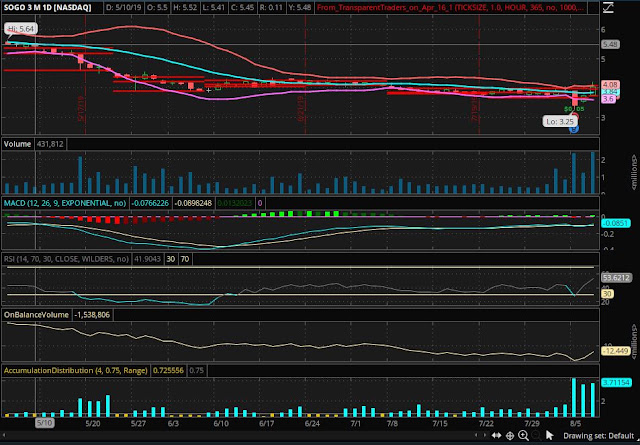This screenshot has height=445, width=640.
Task: Click the Hi: 5.64 price bubble
Action: click(22, 29)
